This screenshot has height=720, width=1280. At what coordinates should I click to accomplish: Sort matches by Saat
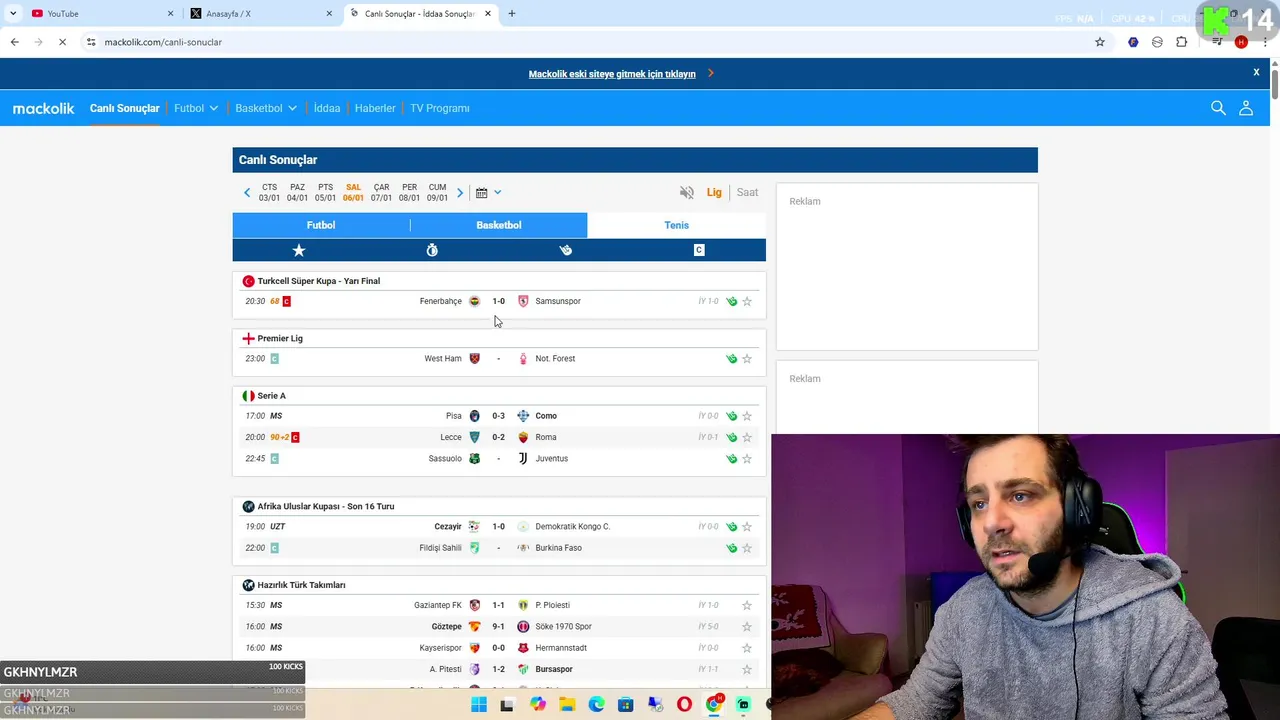[747, 192]
